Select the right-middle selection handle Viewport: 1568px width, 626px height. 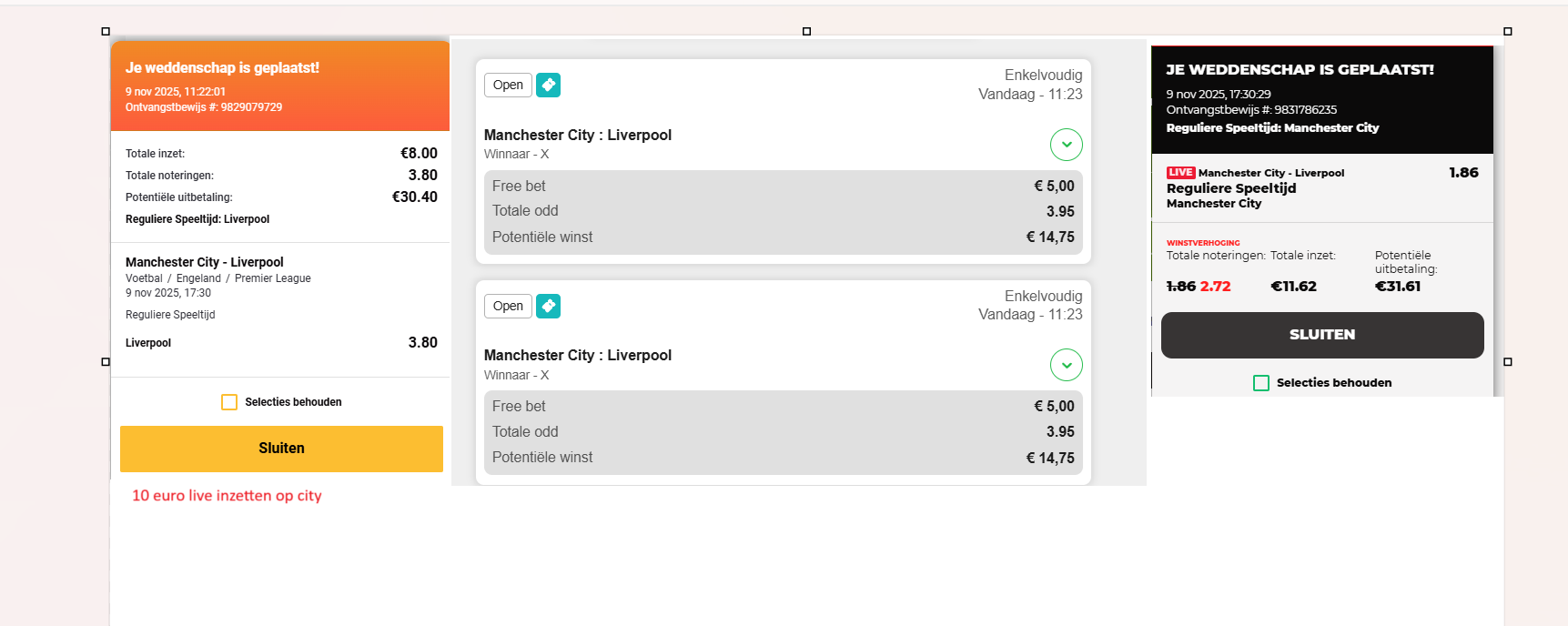point(1508,362)
